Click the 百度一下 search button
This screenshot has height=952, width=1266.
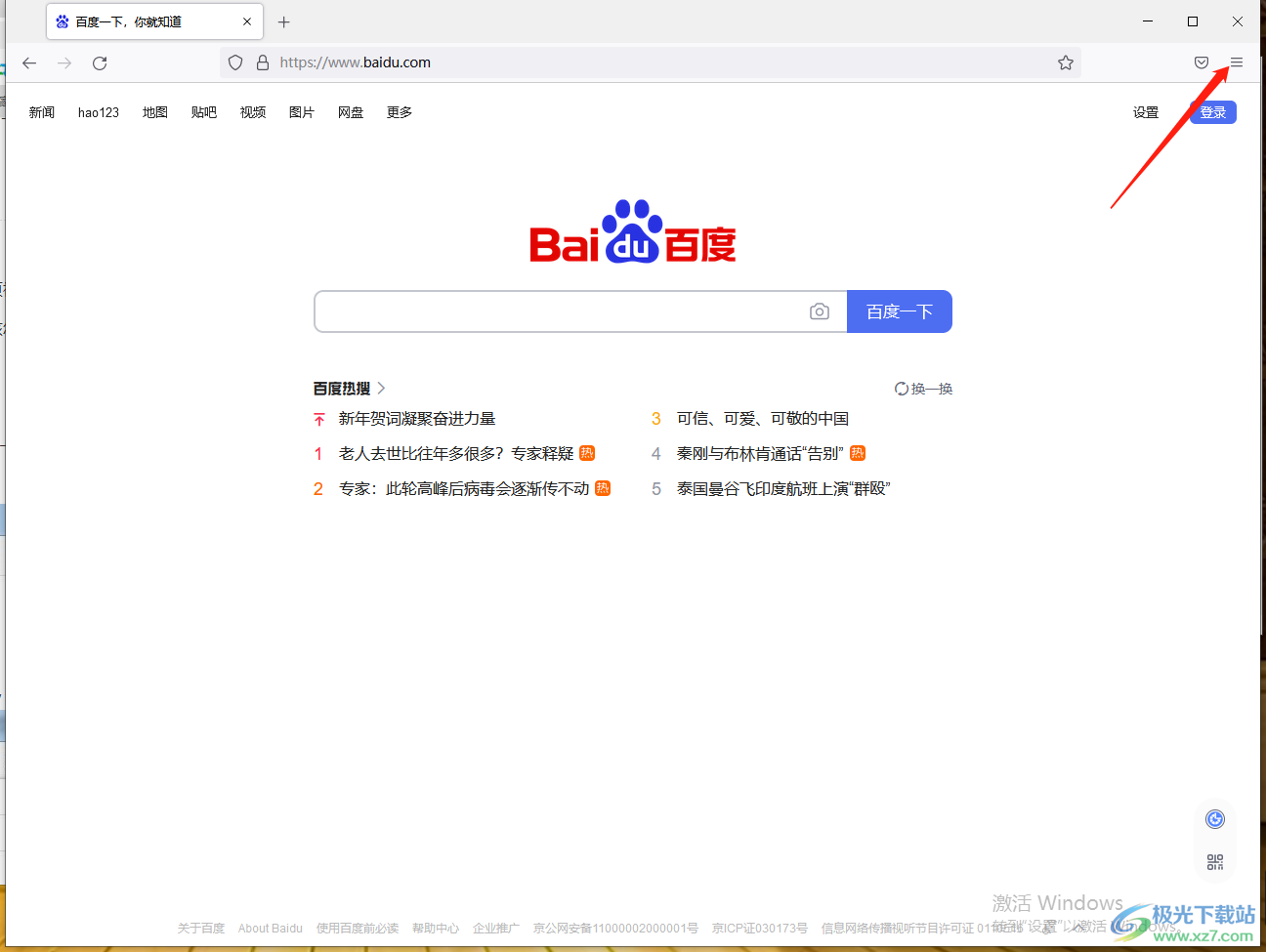click(900, 311)
